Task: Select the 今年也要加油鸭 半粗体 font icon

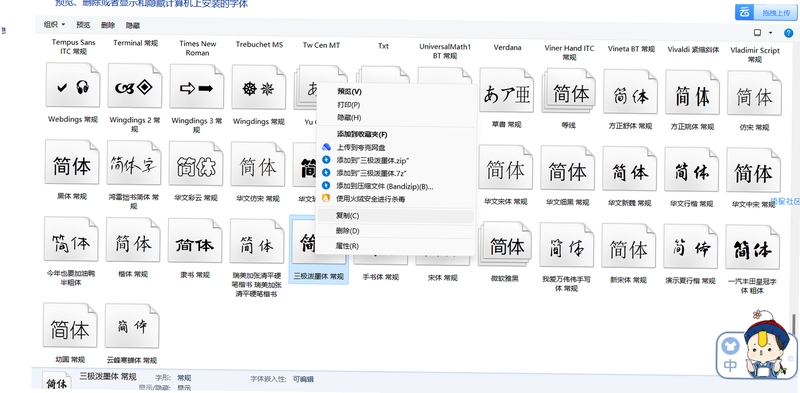Action: (71, 240)
